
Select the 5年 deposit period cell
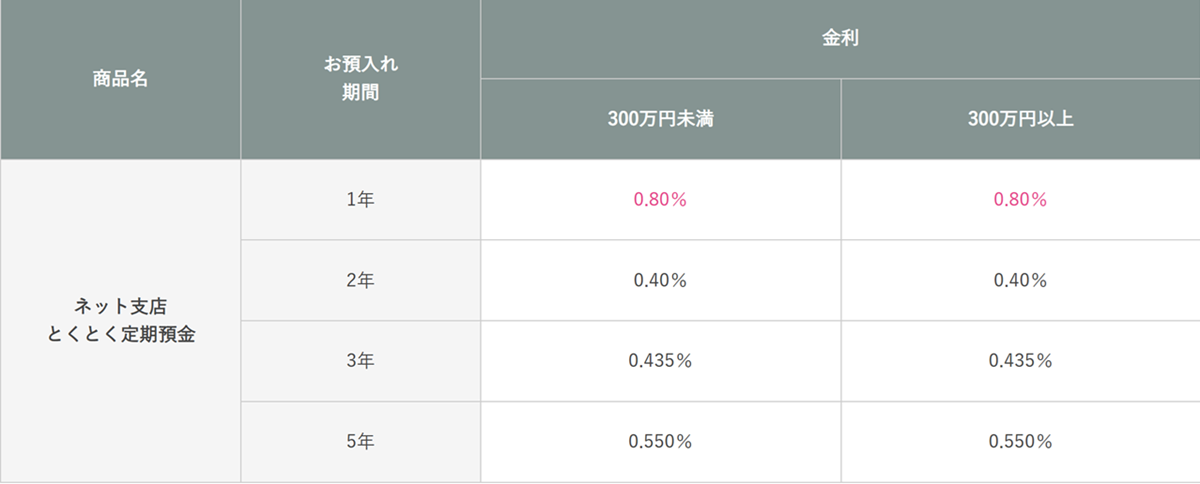click(360, 441)
